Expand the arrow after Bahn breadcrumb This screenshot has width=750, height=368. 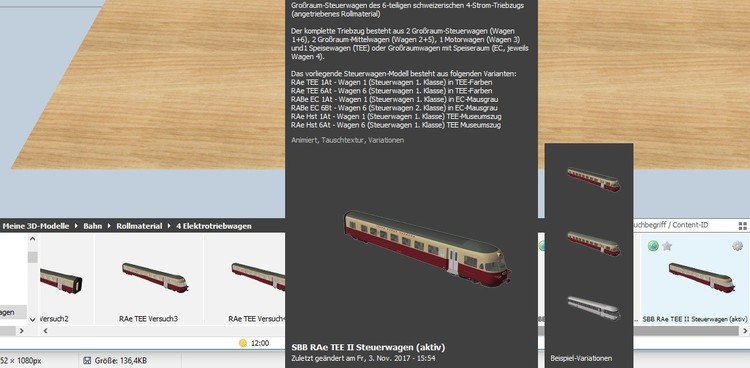[x=109, y=226]
